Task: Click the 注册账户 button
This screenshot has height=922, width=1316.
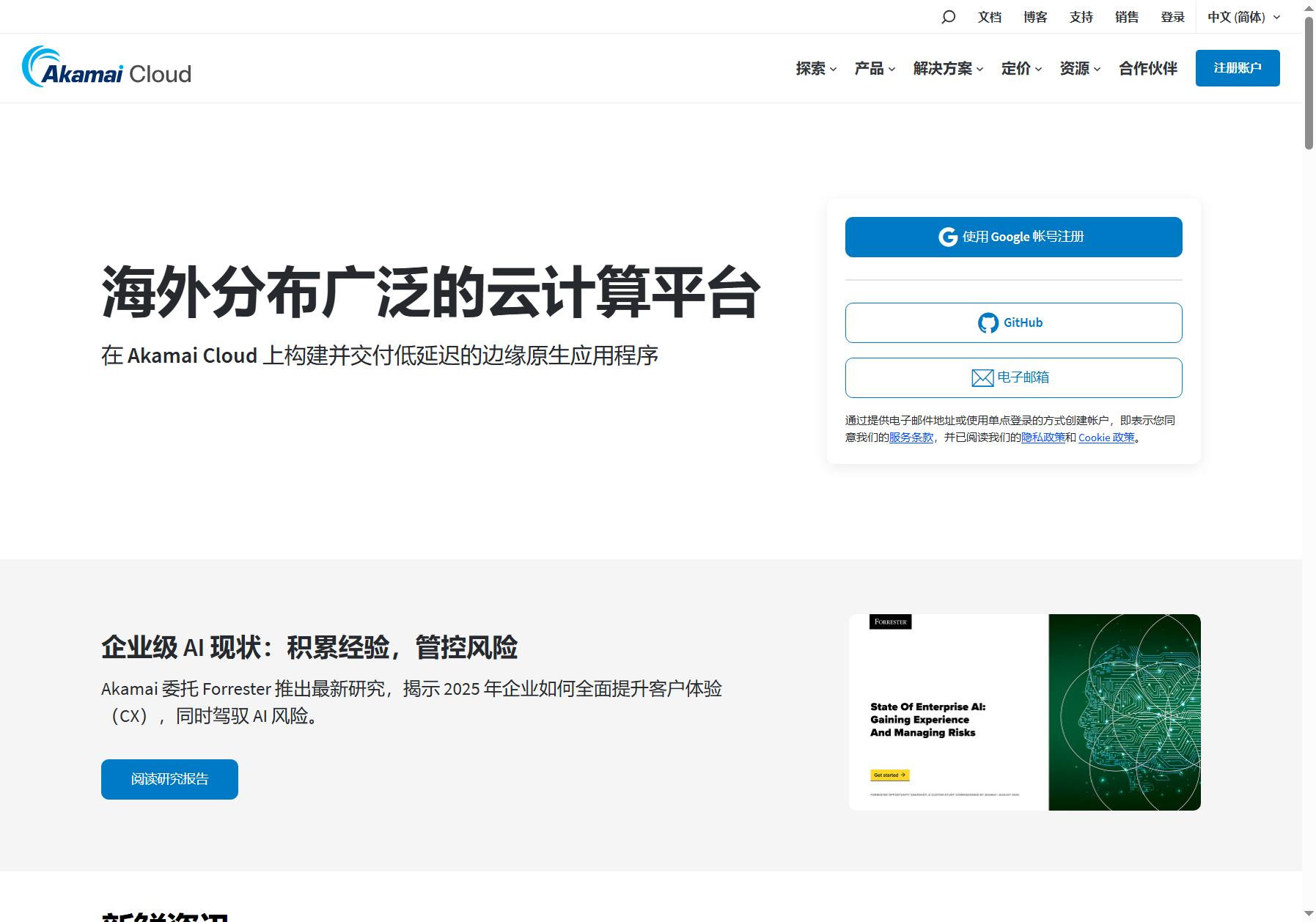Action: [1238, 68]
